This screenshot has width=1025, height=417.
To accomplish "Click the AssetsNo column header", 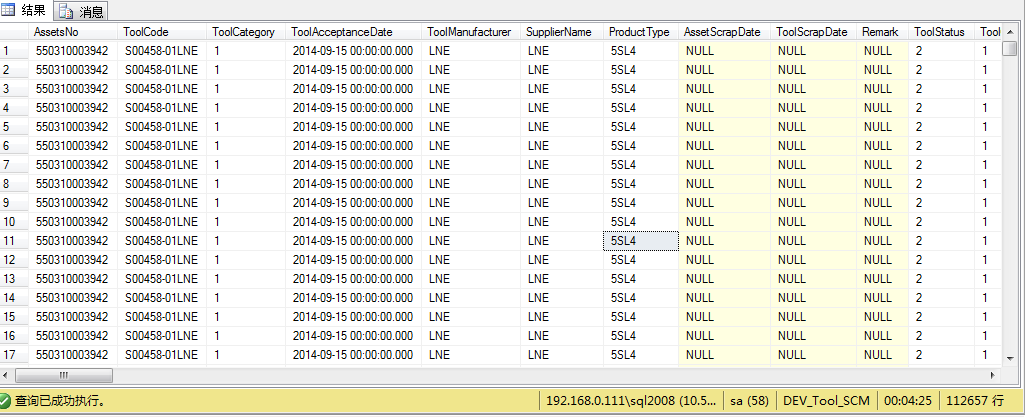I will pyautogui.click(x=74, y=32).
